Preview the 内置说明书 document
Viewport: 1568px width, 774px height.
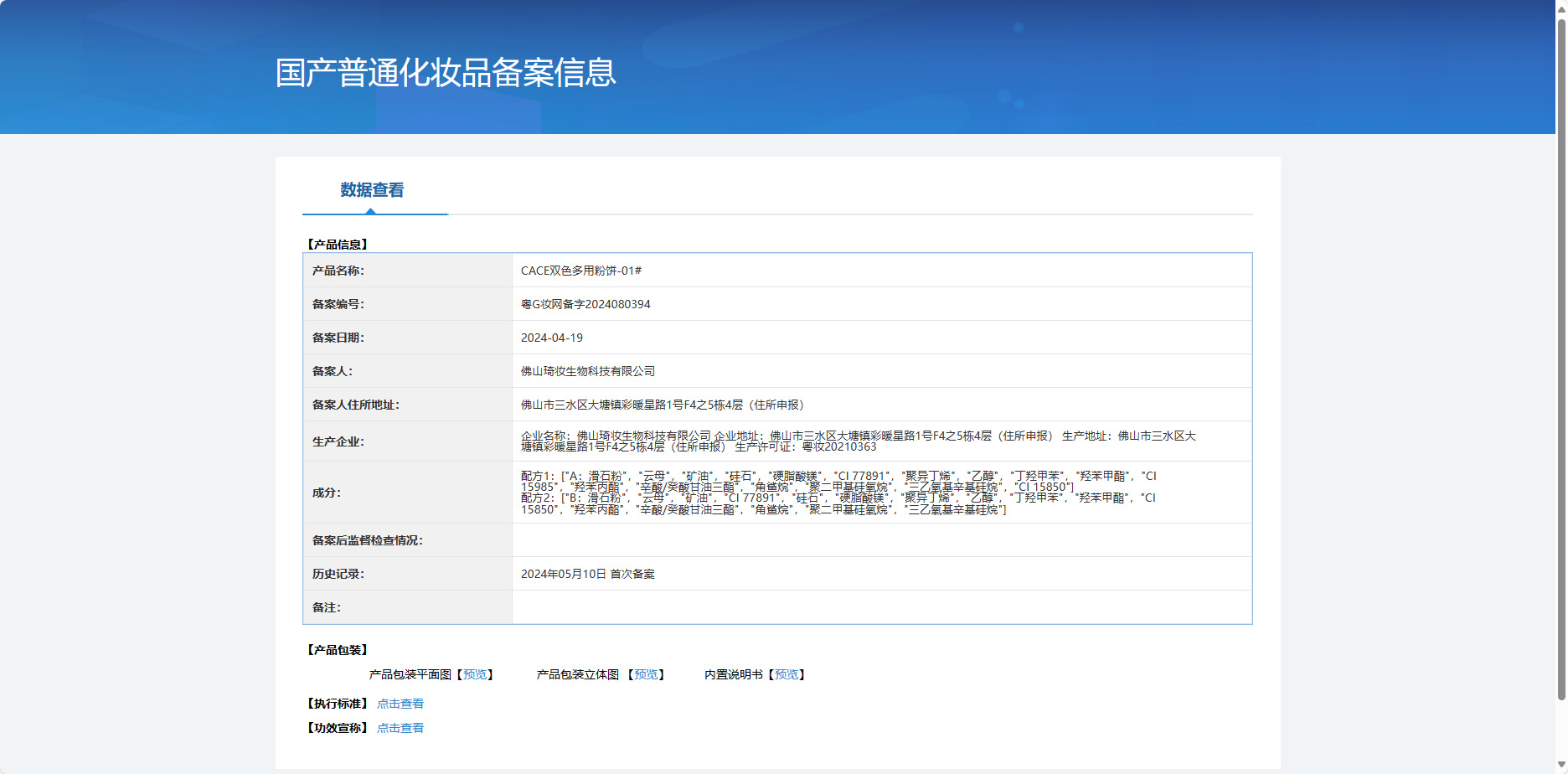click(787, 674)
